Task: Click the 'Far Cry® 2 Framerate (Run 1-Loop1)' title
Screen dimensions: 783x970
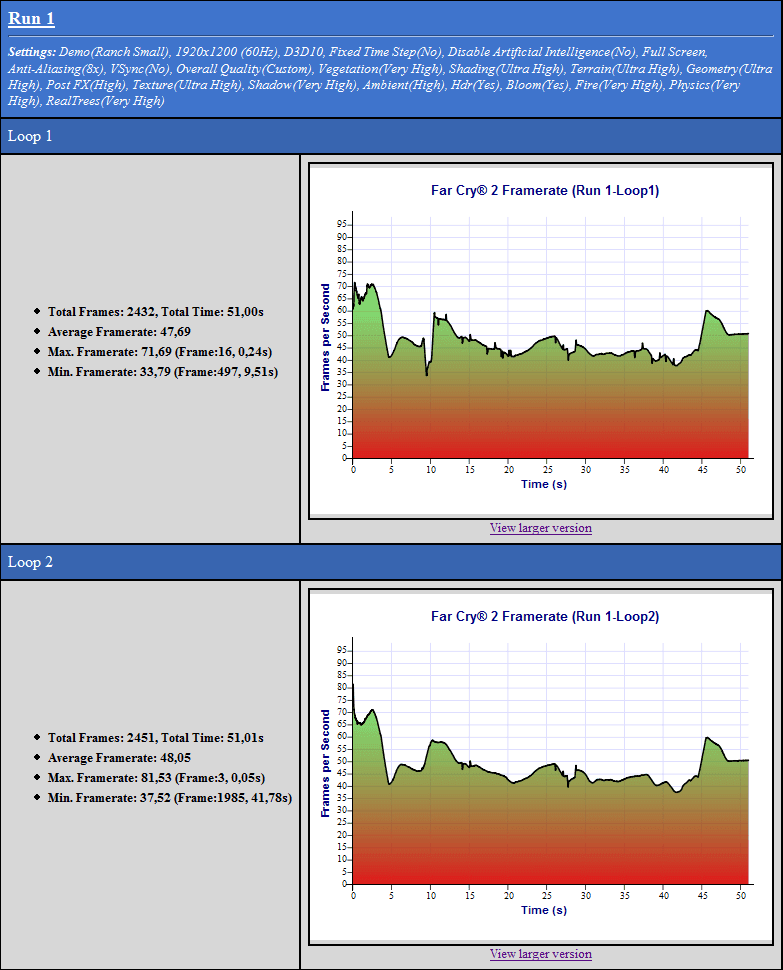Action: [545, 191]
